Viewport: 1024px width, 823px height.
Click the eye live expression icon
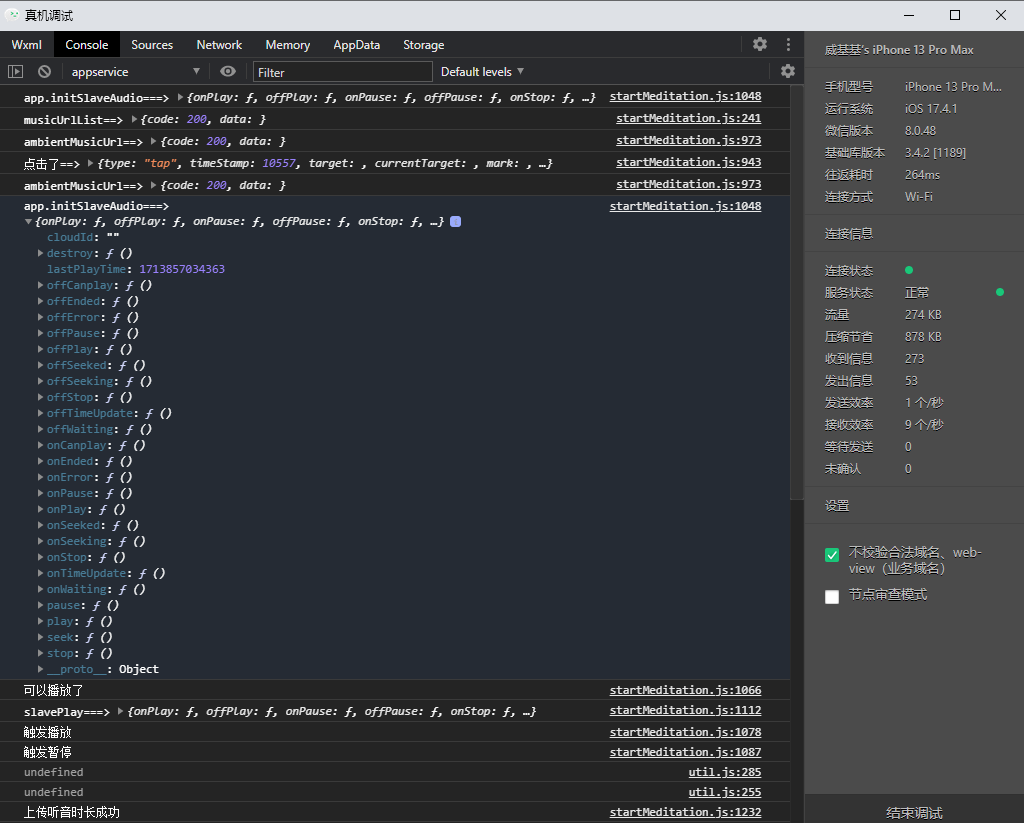pos(228,71)
